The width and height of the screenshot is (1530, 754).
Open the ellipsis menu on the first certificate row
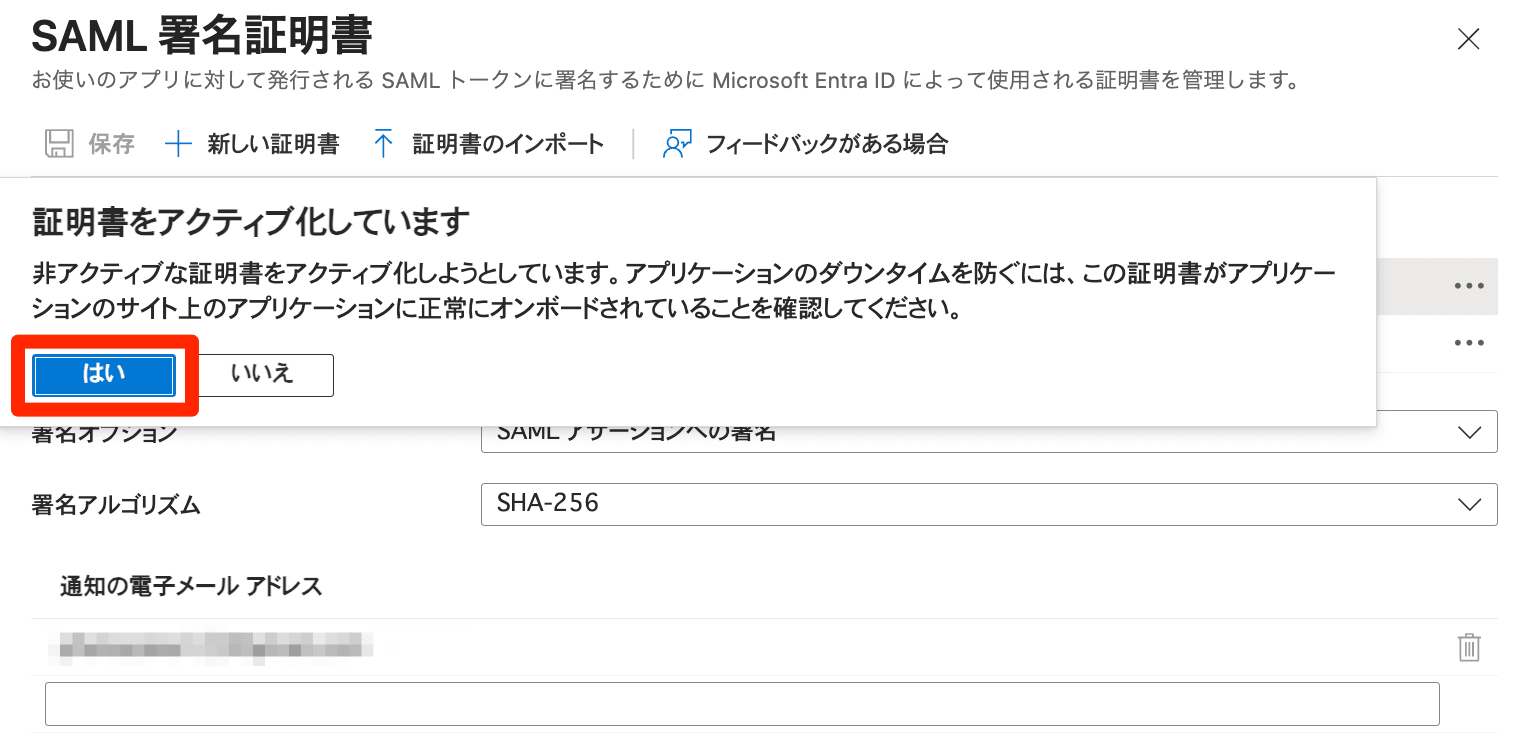tap(1469, 287)
